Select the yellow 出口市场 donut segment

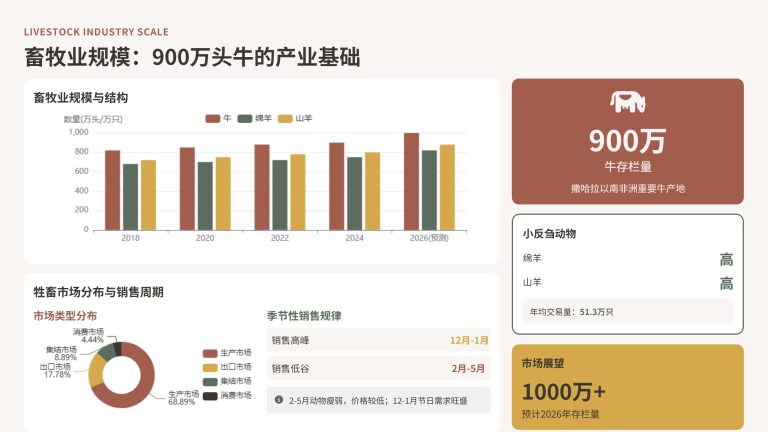point(97,372)
